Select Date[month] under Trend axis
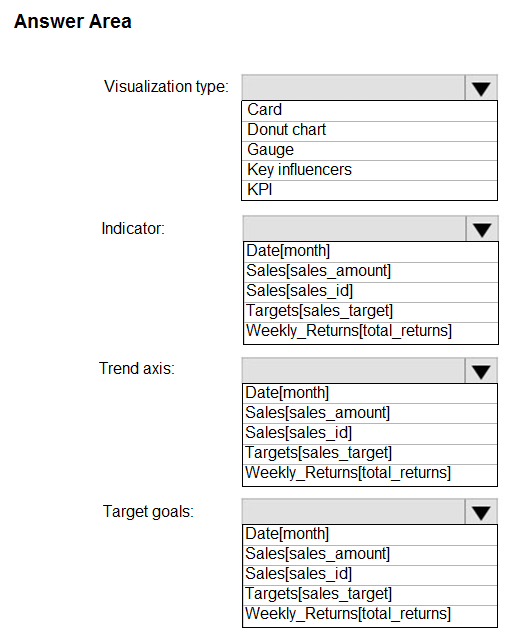The image size is (511, 639). click(370, 393)
